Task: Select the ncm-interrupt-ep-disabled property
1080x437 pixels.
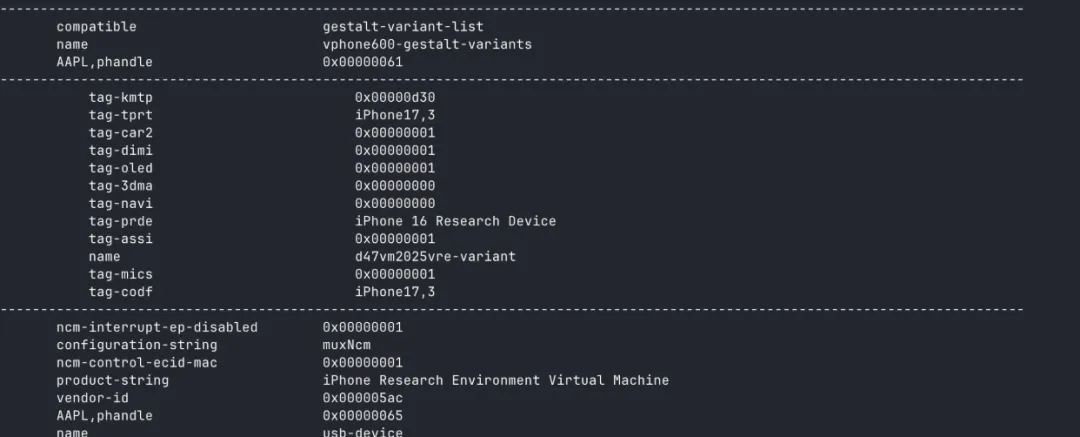Action: click(x=156, y=327)
